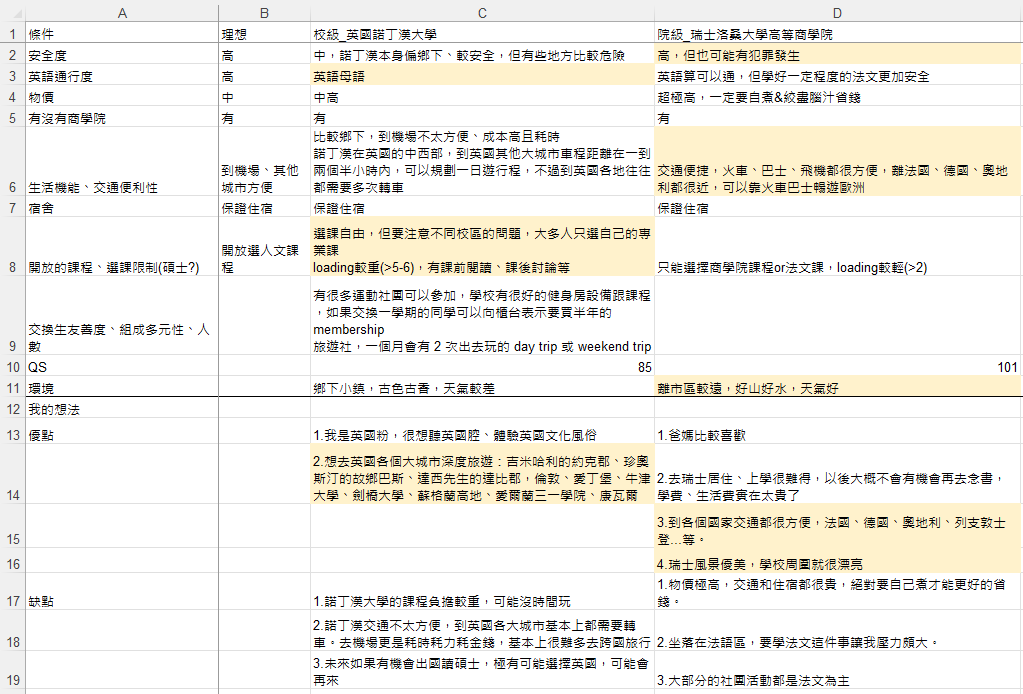Click the select-all corner of the sheet
The height and width of the screenshot is (694, 1023).
[12, 13]
